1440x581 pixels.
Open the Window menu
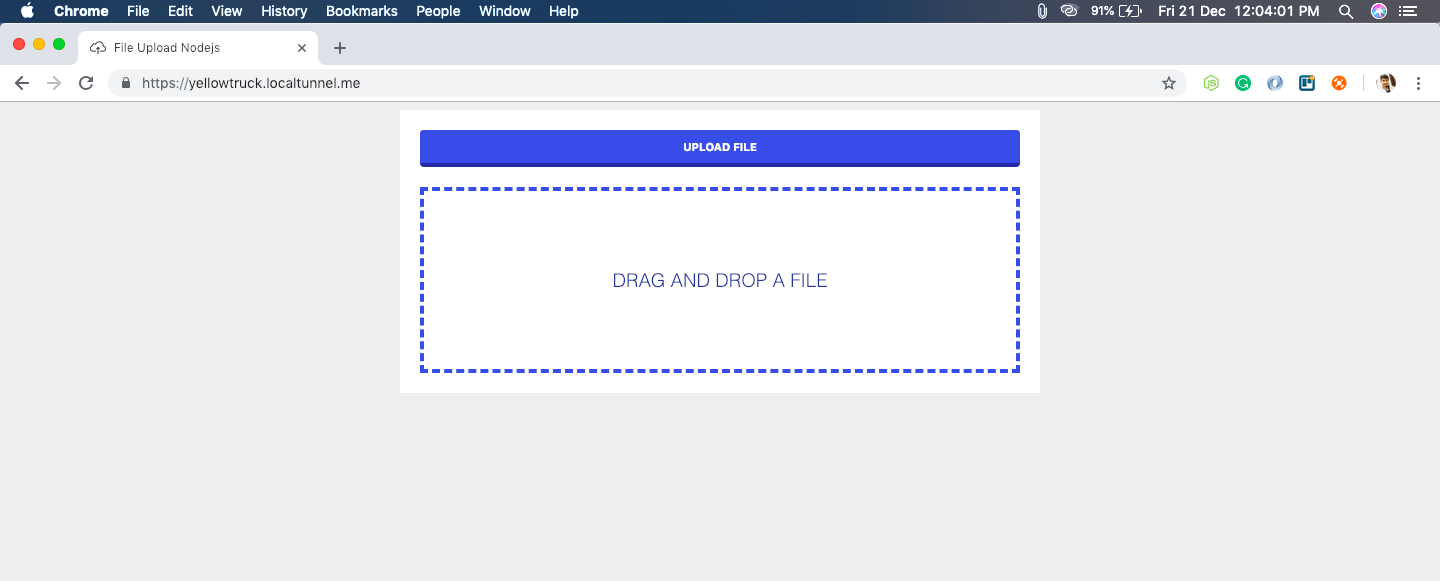505,11
